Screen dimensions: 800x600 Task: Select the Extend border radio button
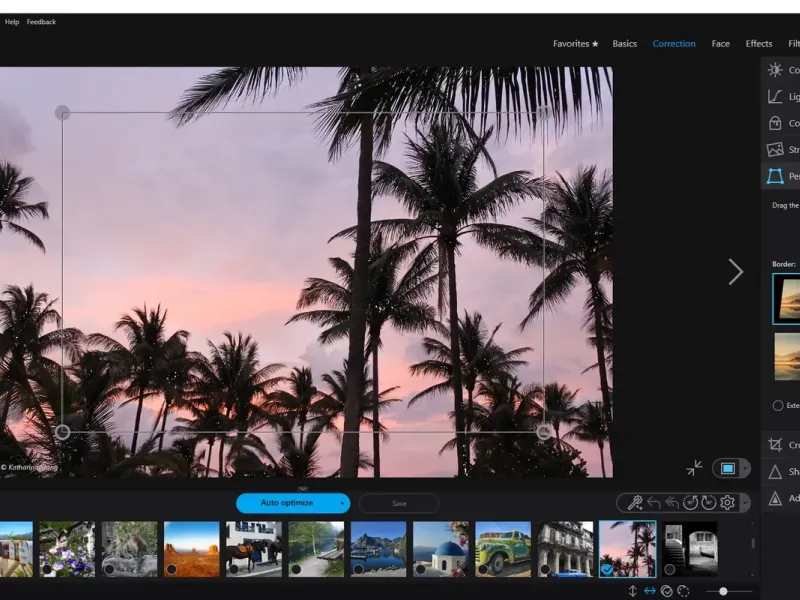(778, 406)
